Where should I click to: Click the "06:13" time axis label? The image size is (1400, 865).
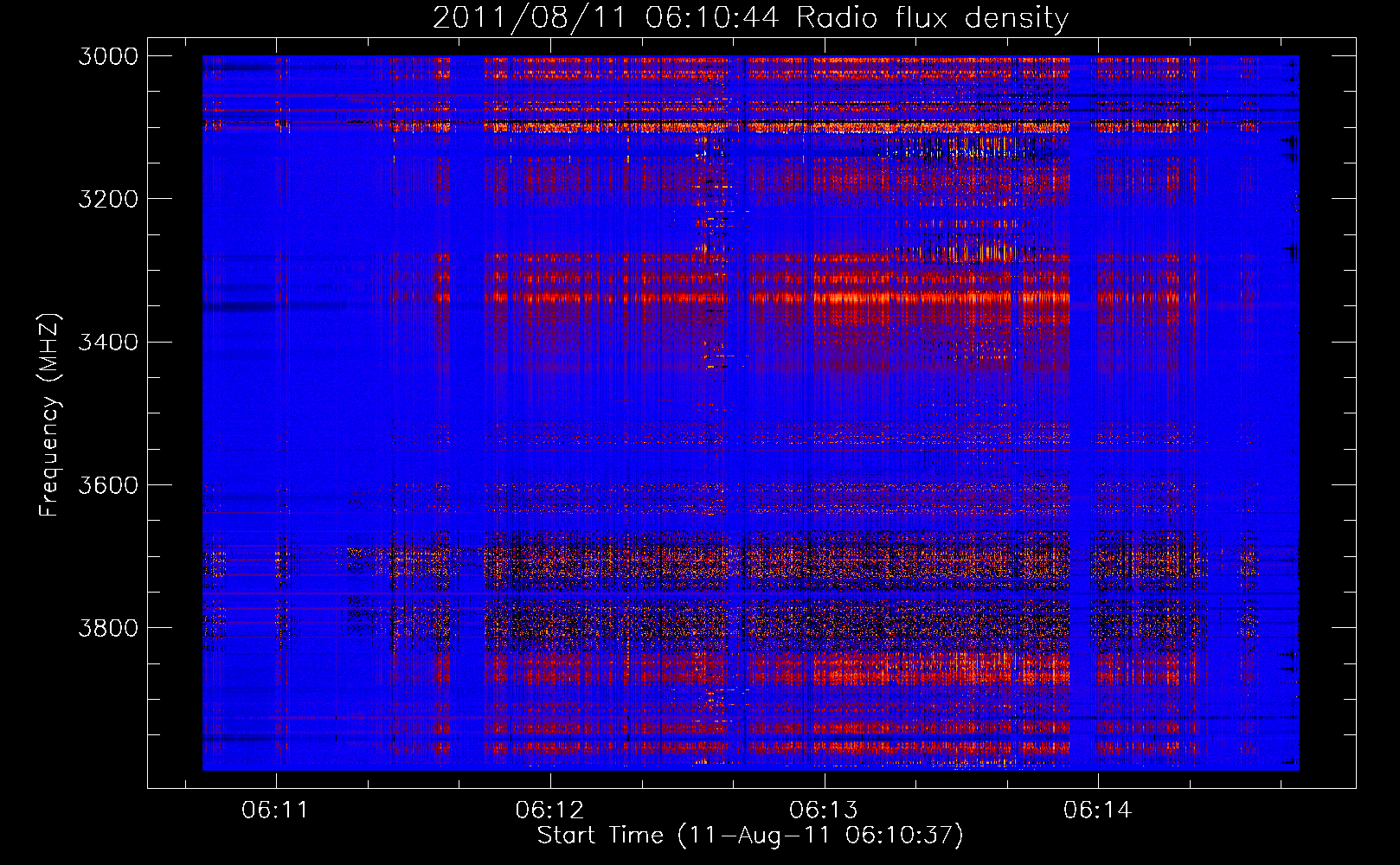[824, 811]
